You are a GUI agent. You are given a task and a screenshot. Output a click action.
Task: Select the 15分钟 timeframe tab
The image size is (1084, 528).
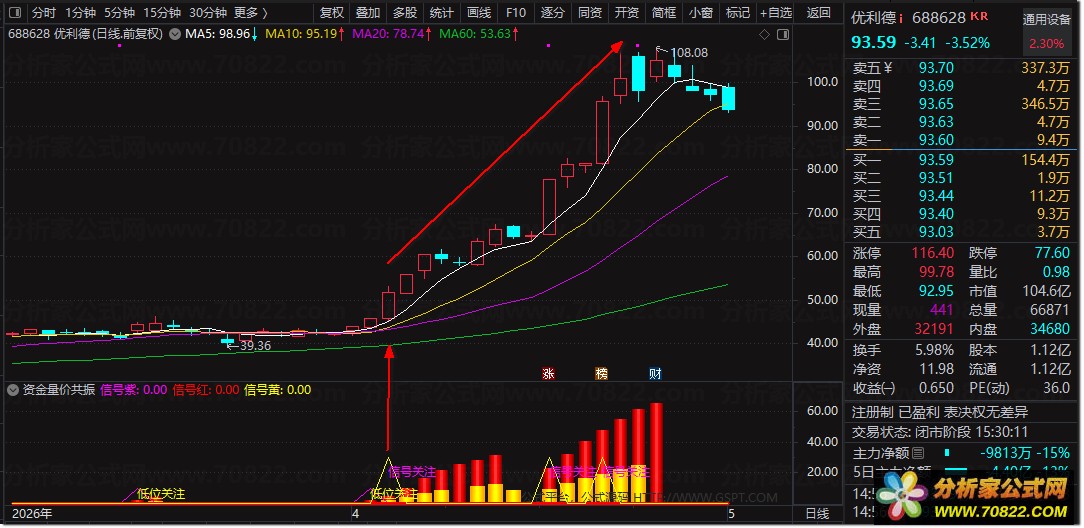162,12
